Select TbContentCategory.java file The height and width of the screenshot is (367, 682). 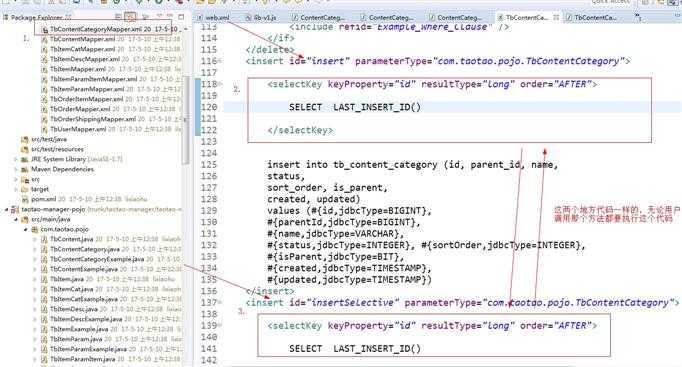click(x=85, y=249)
